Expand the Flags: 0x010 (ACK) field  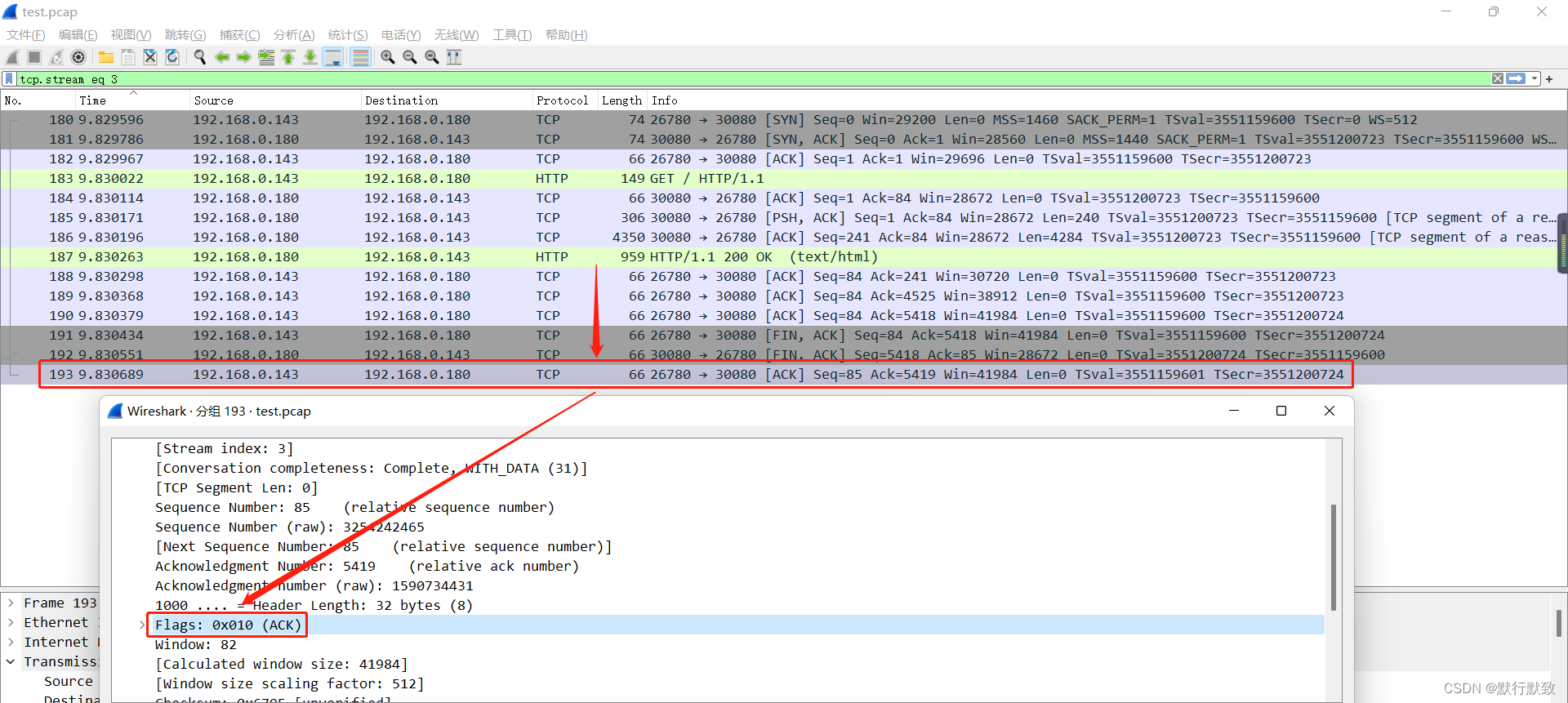coord(142,625)
